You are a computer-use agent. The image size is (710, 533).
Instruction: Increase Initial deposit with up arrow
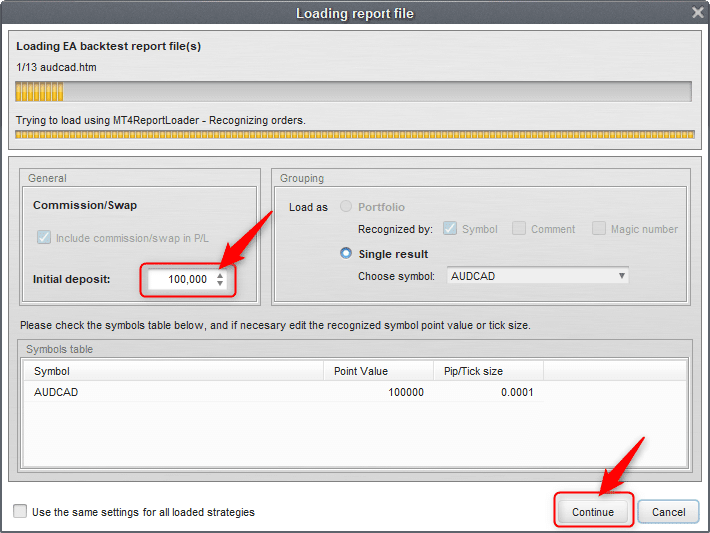point(220,275)
